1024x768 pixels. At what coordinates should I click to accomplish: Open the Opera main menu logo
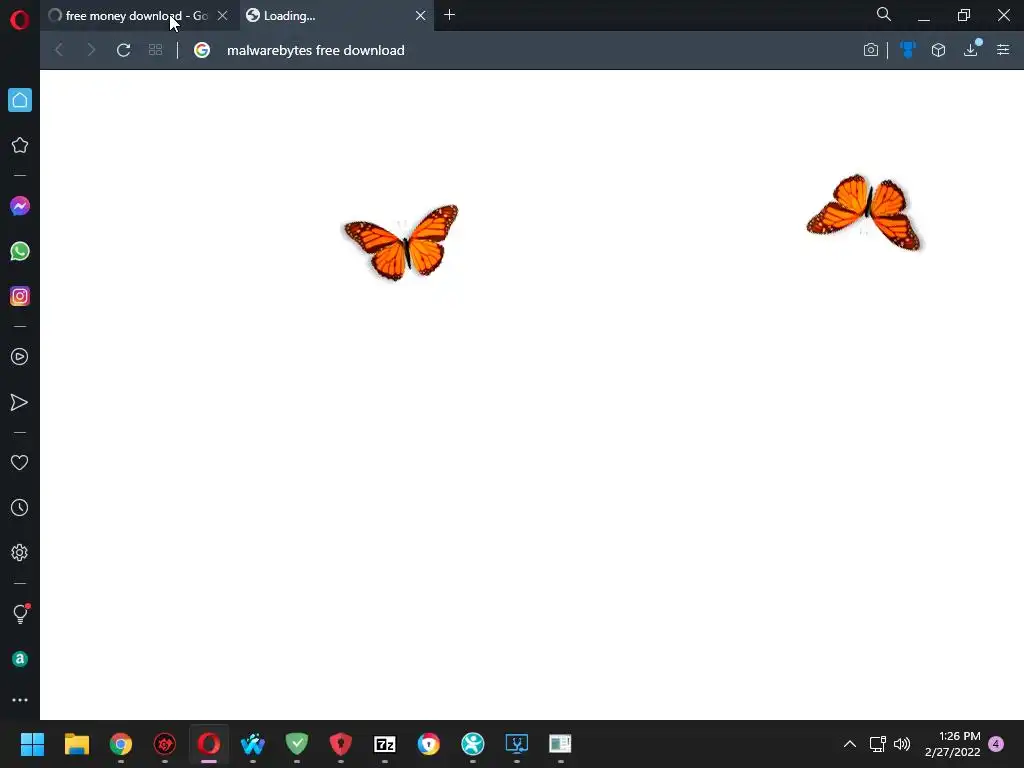coord(20,20)
